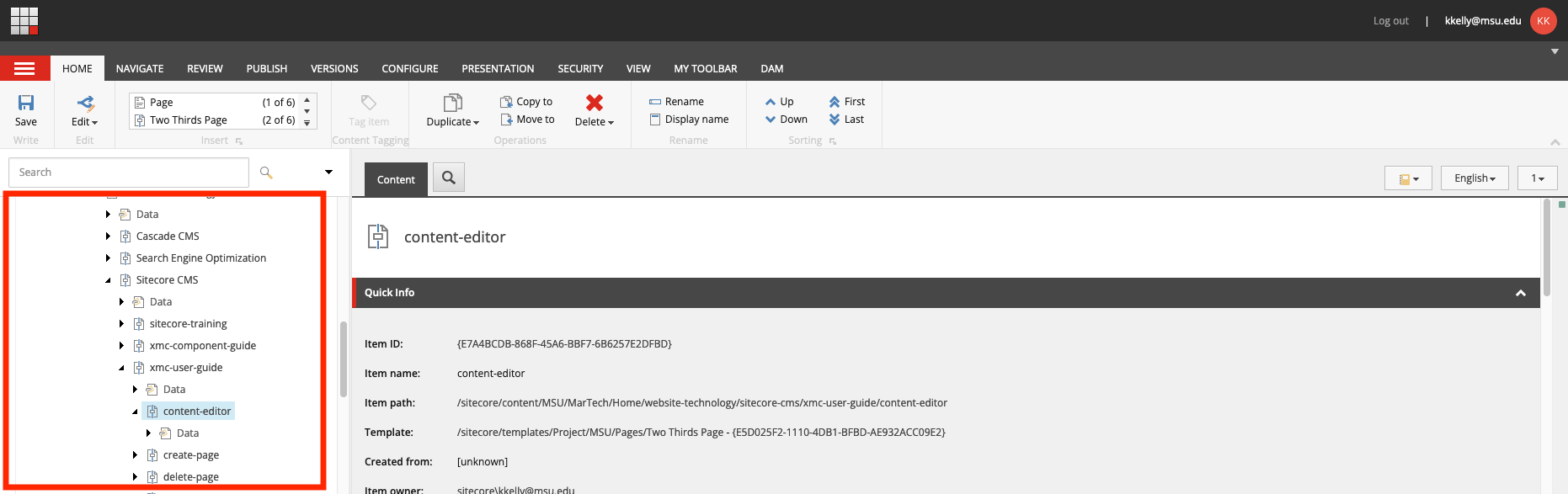Click the red hamburger menu button
The image size is (1568, 494).
click(24, 68)
